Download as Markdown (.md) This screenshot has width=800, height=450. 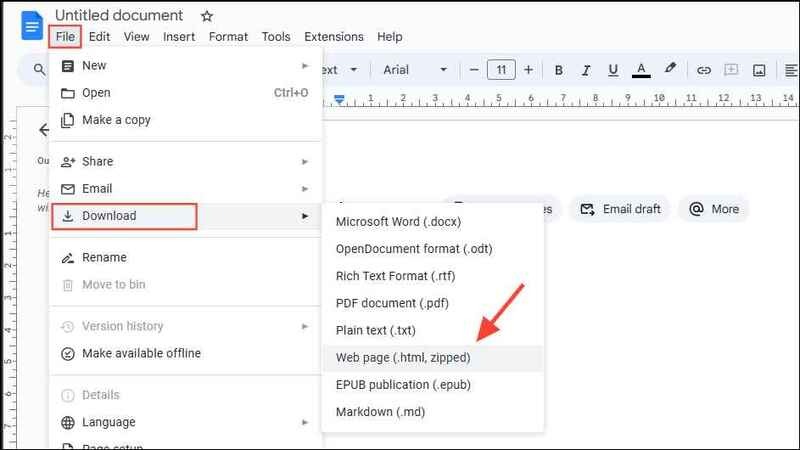click(x=433, y=412)
